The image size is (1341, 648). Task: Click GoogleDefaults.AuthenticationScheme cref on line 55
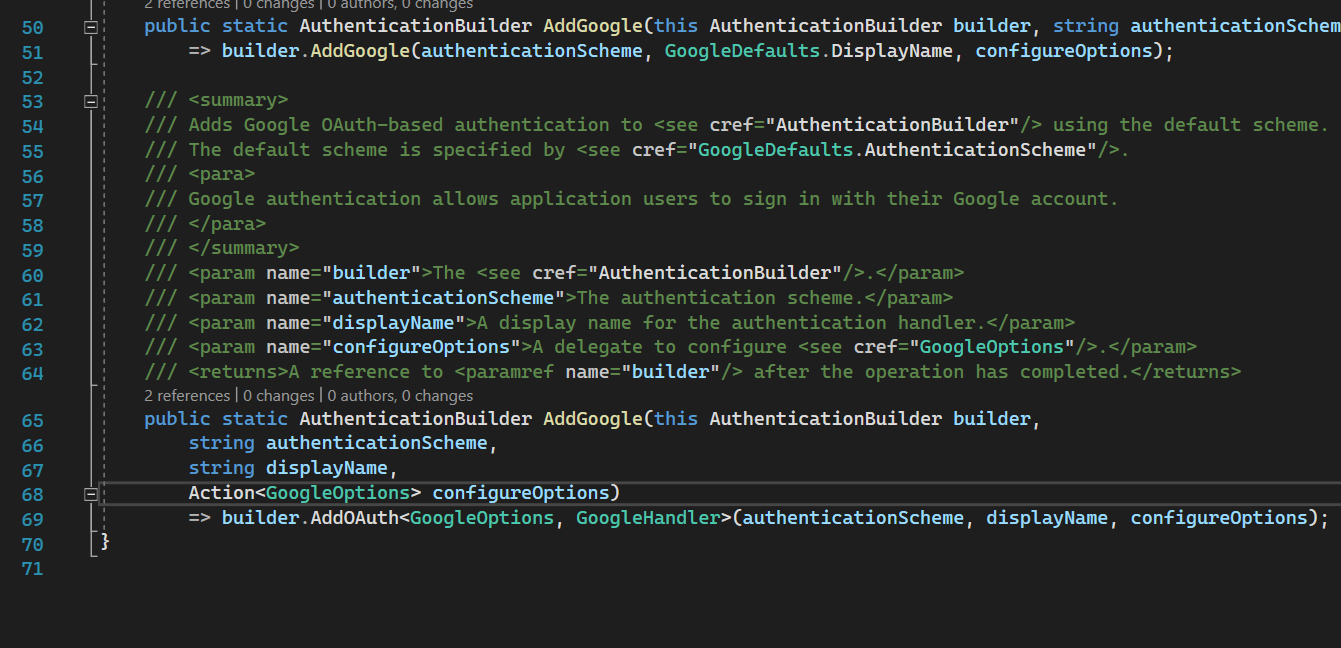pos(892,150)
